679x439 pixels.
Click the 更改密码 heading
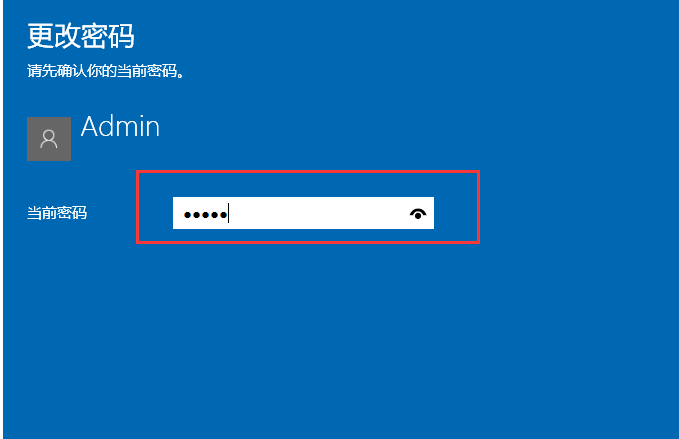coord(81,36)
